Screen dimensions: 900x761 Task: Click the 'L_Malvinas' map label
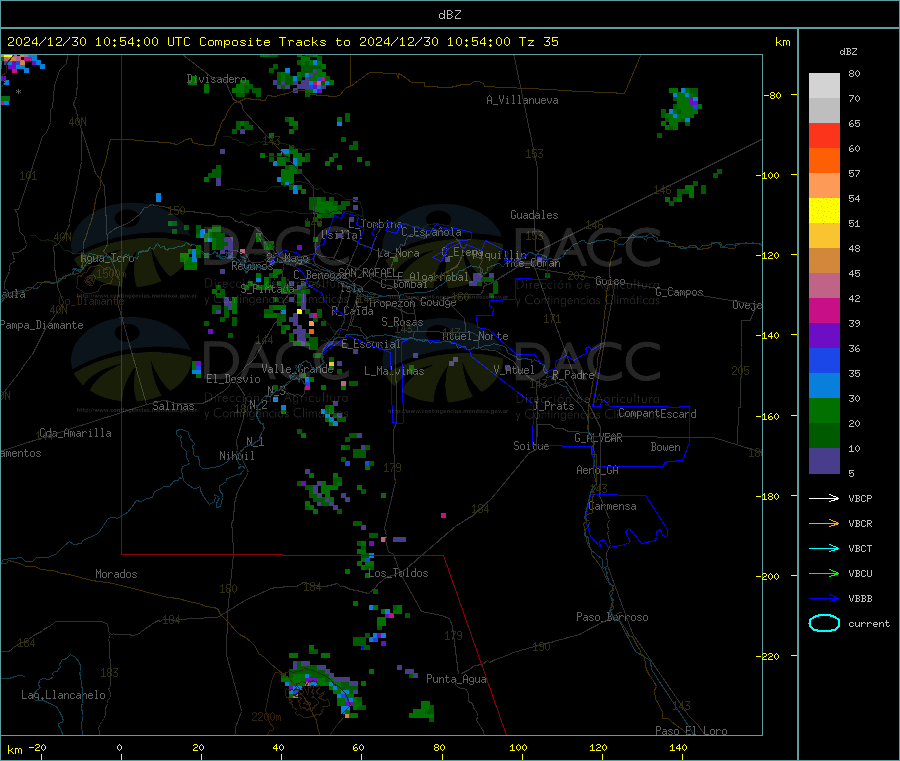[x=394, y=371]
